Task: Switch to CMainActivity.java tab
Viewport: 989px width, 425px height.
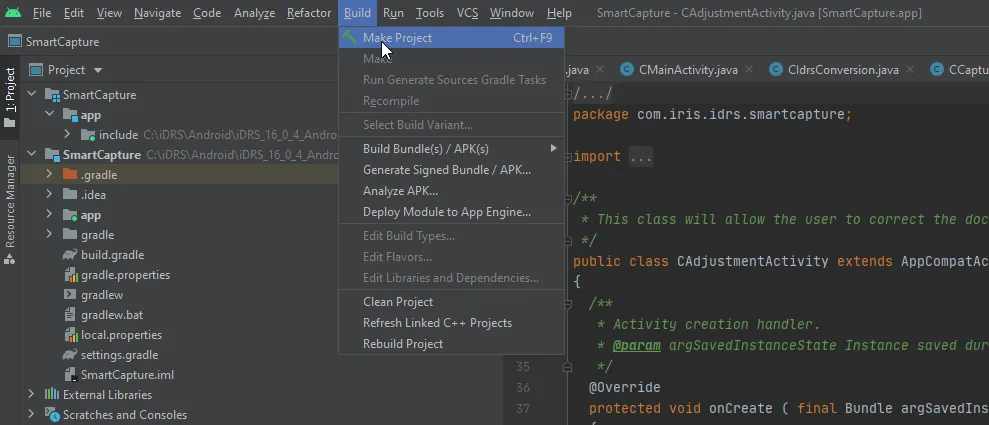Action: (x=688, y=70)
